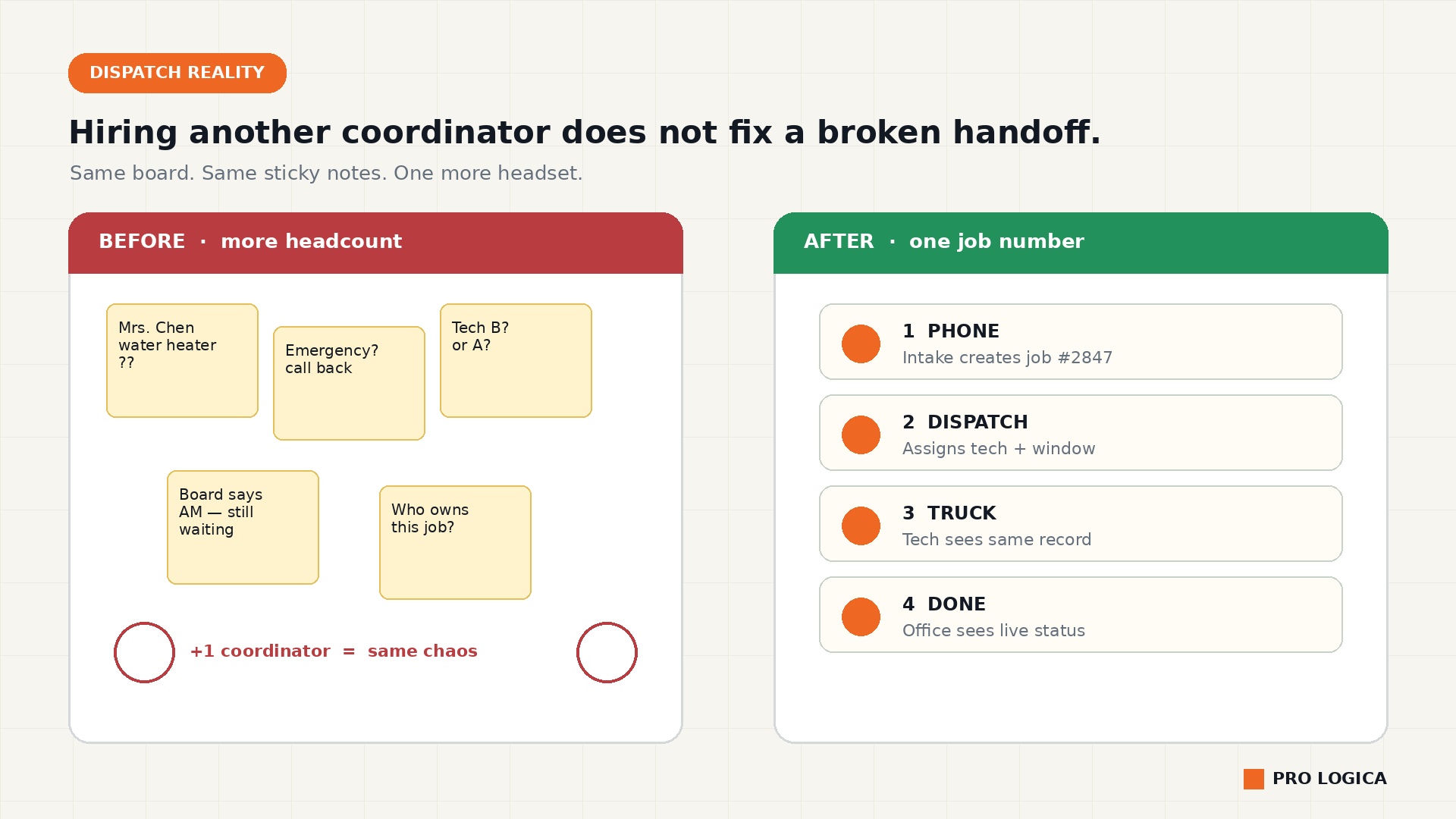This screenshot has height=819, width=1456.
Task: Click the DISPATCH REALITY orange badge
Action: [177, 73]
